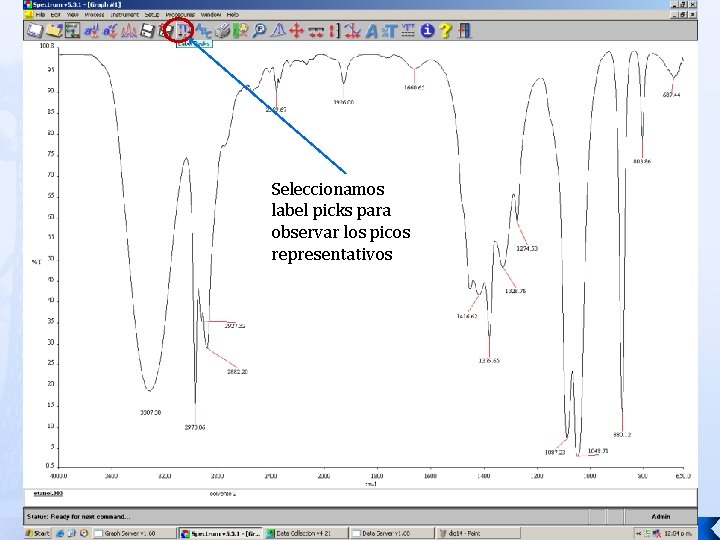The image size is (720, 540).
Task: Switch to the Paint taskbar window
Action: tap(478, 533)
